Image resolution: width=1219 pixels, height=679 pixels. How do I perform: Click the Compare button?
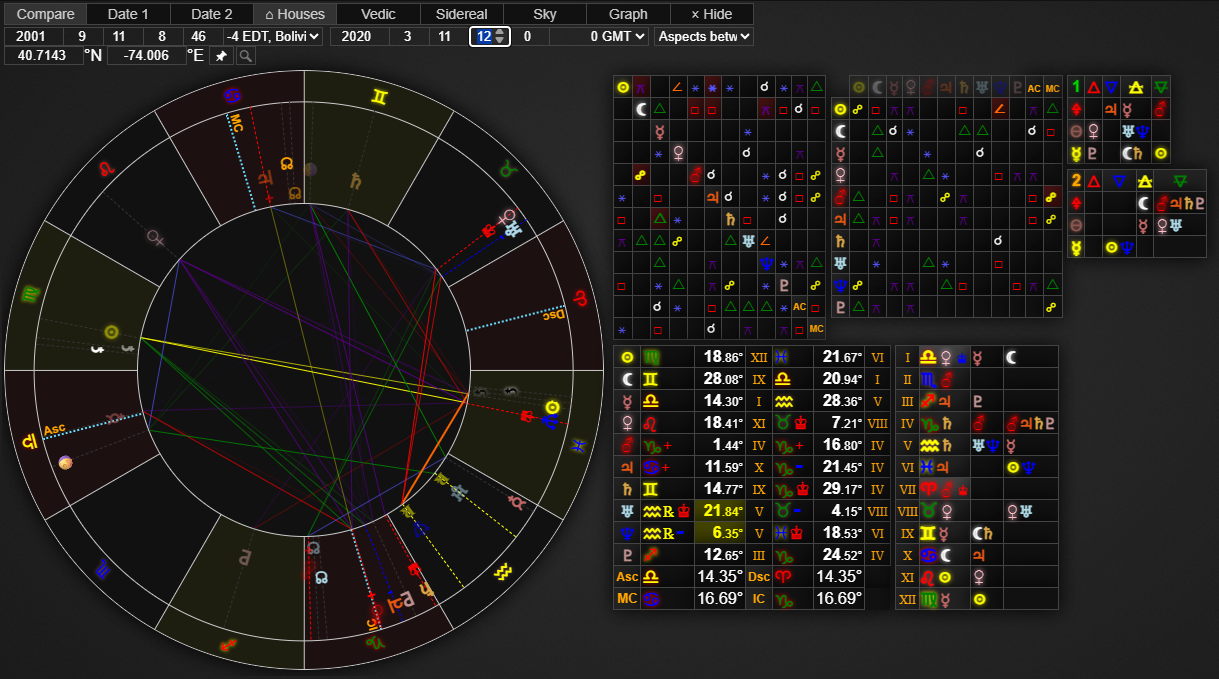[45, 14]
